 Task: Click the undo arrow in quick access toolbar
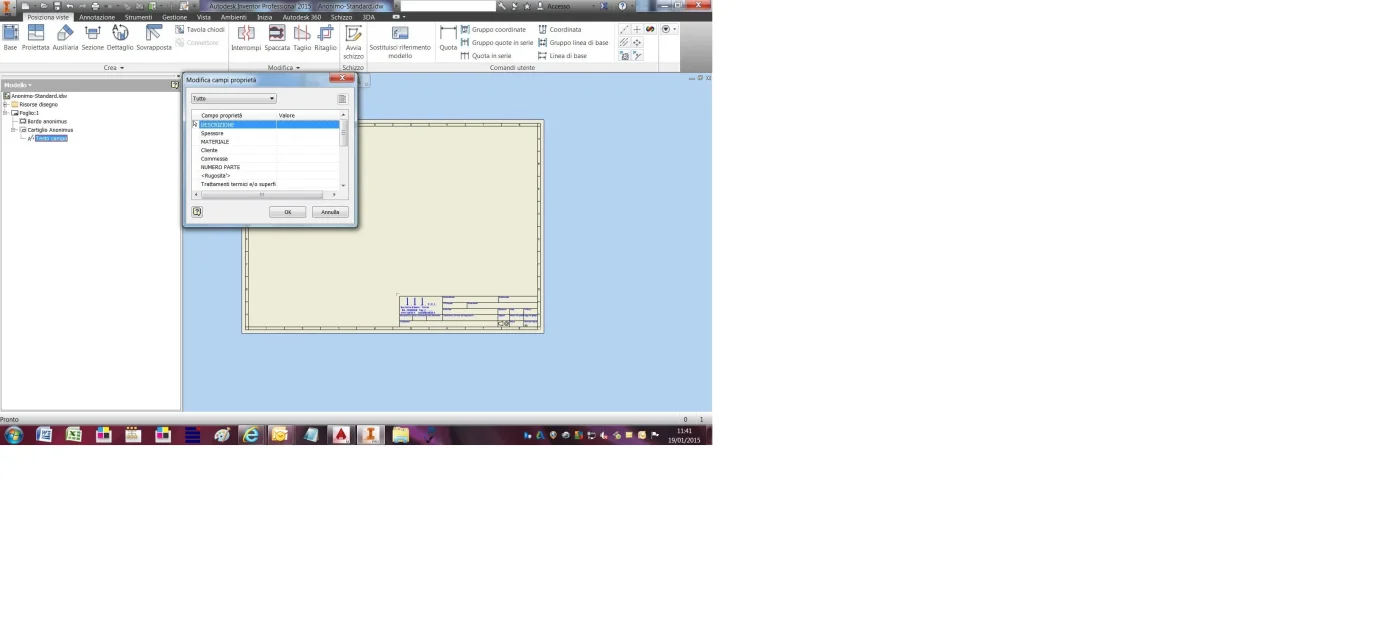coord(69,6)
